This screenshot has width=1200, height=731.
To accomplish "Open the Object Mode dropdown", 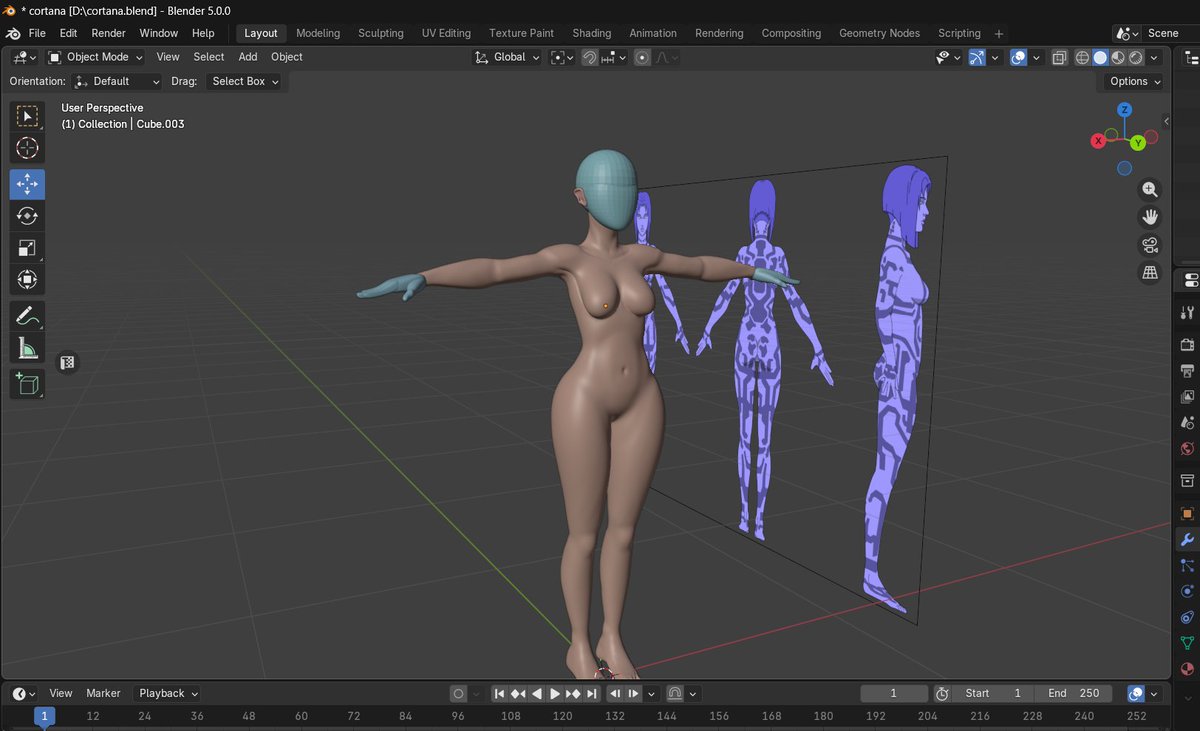I will click(97, 57).
